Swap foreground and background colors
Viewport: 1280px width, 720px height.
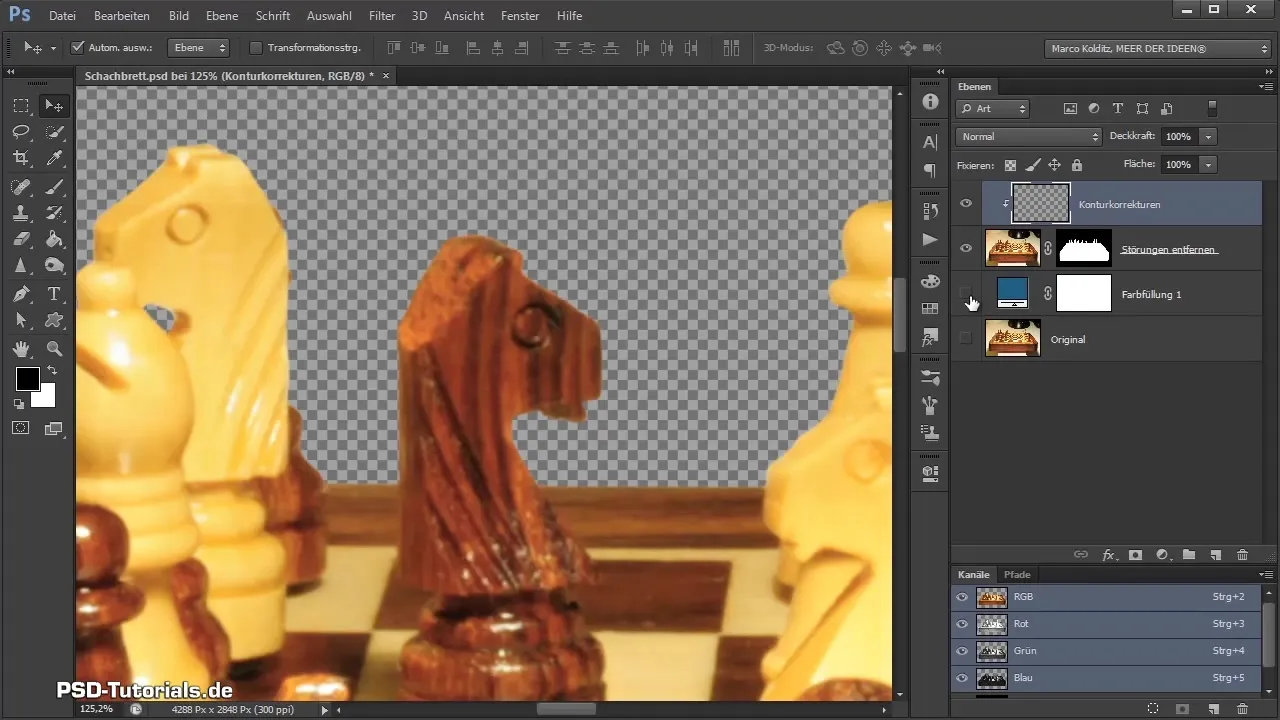click(x=51, y=371)
